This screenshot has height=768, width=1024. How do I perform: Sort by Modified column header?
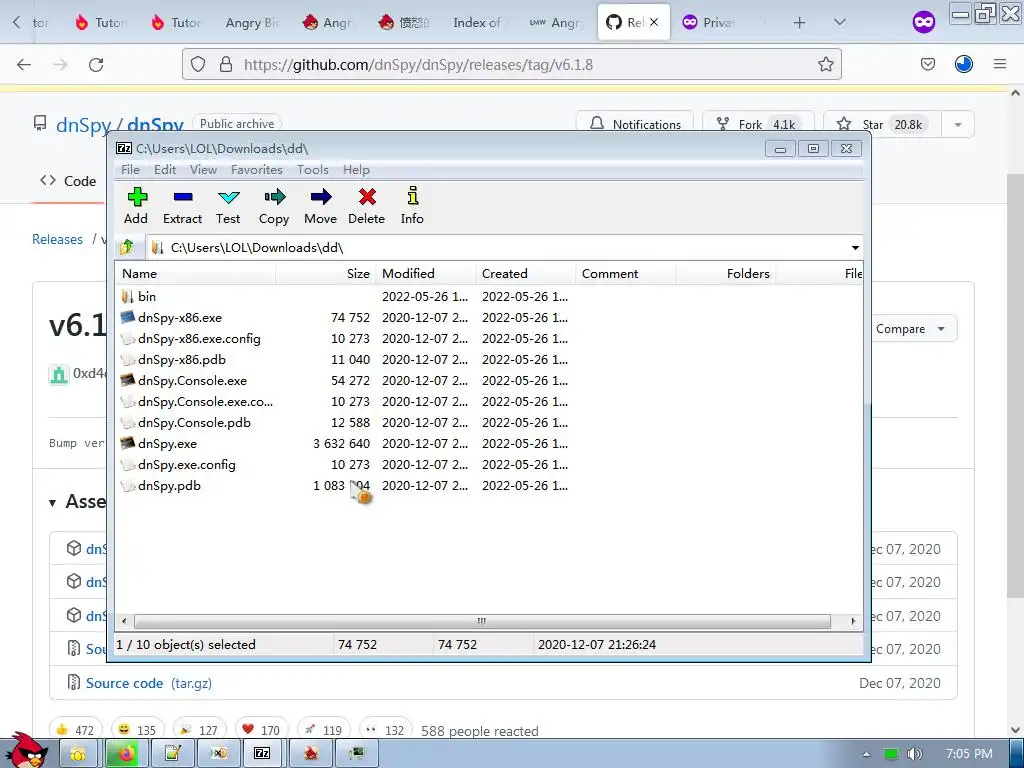click(x=426, y=274)
